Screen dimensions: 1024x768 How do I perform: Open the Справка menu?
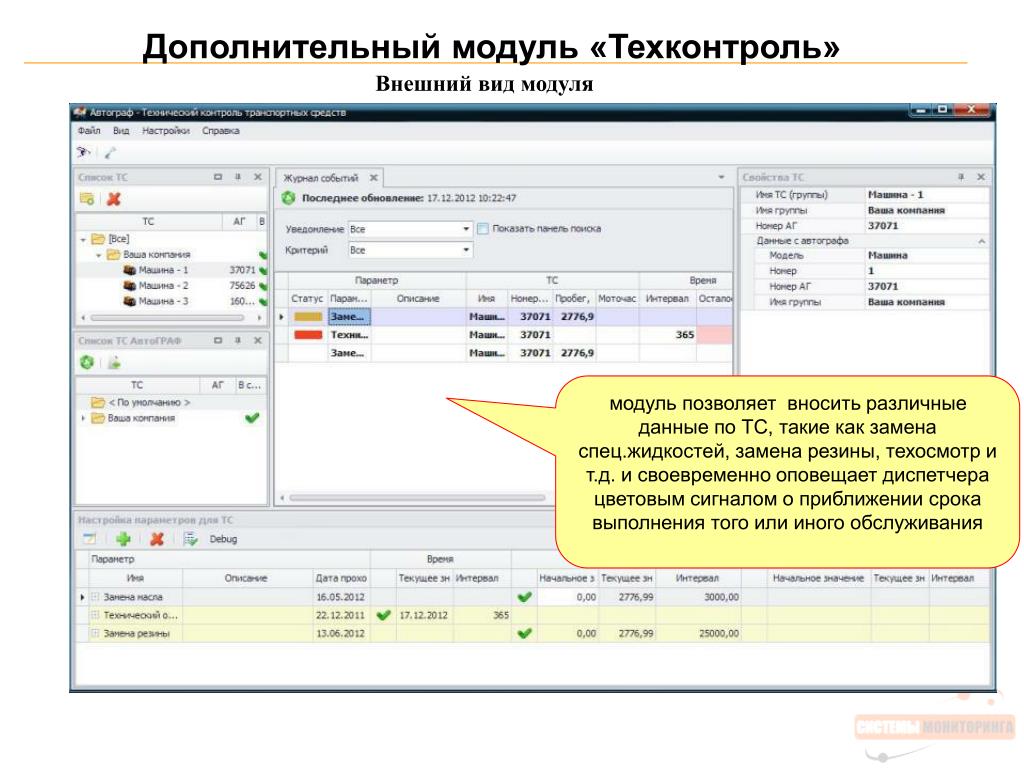221,131
